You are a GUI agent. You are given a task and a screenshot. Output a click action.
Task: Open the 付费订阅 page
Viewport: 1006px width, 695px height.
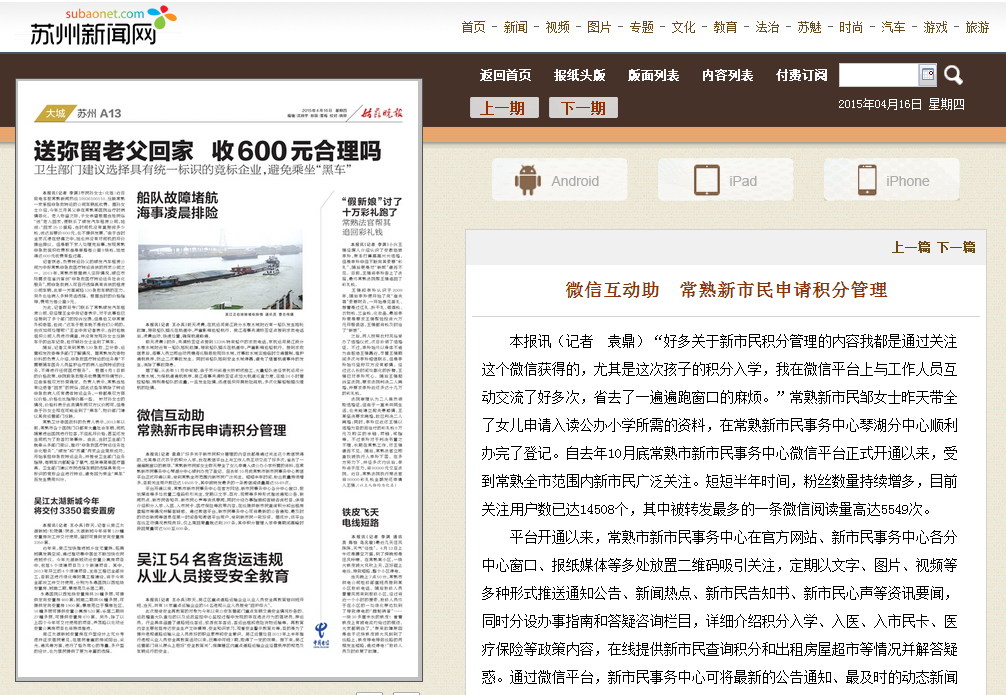pyautogui.click(x=801, y=75)
